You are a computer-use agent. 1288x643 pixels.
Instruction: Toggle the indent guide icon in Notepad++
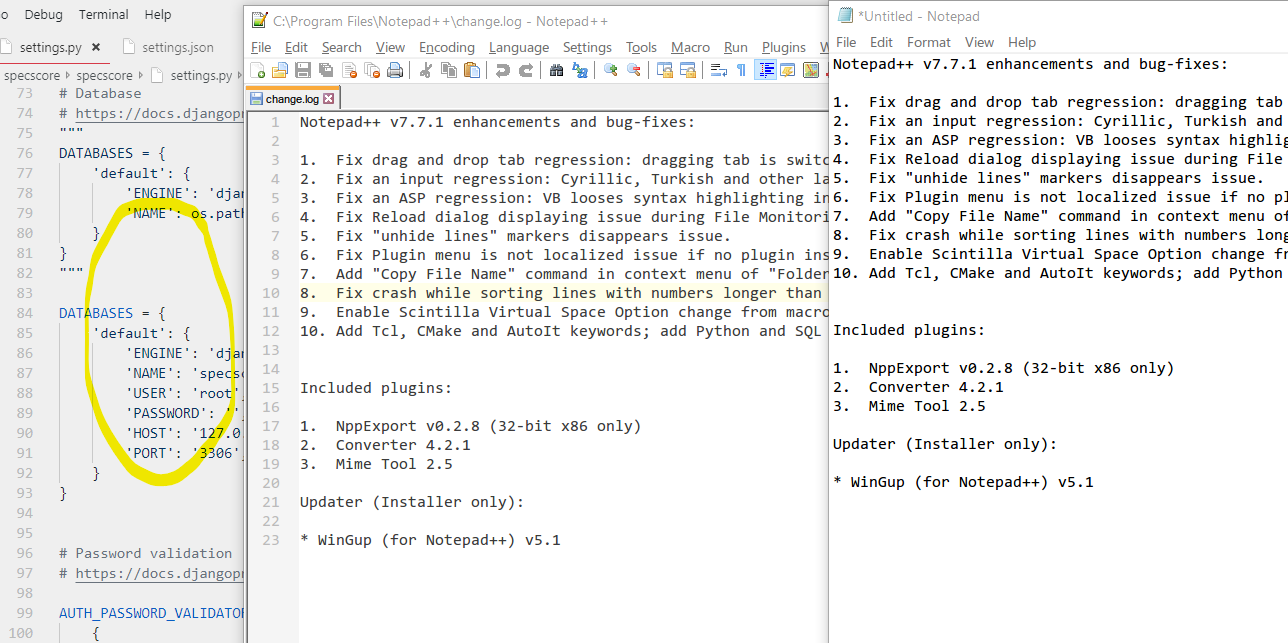765,70
